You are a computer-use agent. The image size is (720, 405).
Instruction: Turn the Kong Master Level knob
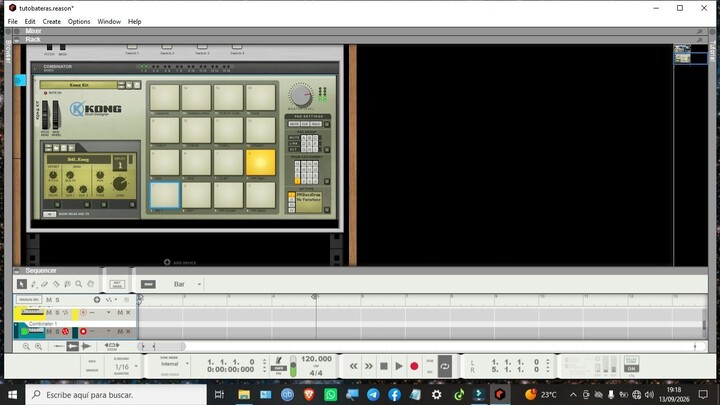tap(300, 96)
